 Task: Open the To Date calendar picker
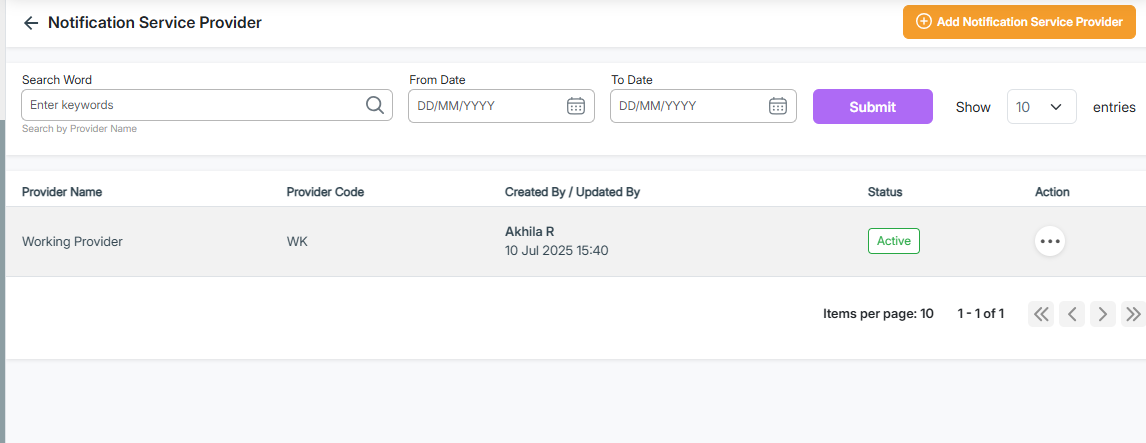click(x=778, y=106)
